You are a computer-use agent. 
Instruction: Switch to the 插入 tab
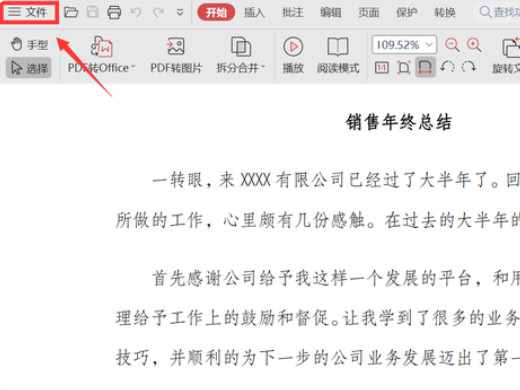254,12
